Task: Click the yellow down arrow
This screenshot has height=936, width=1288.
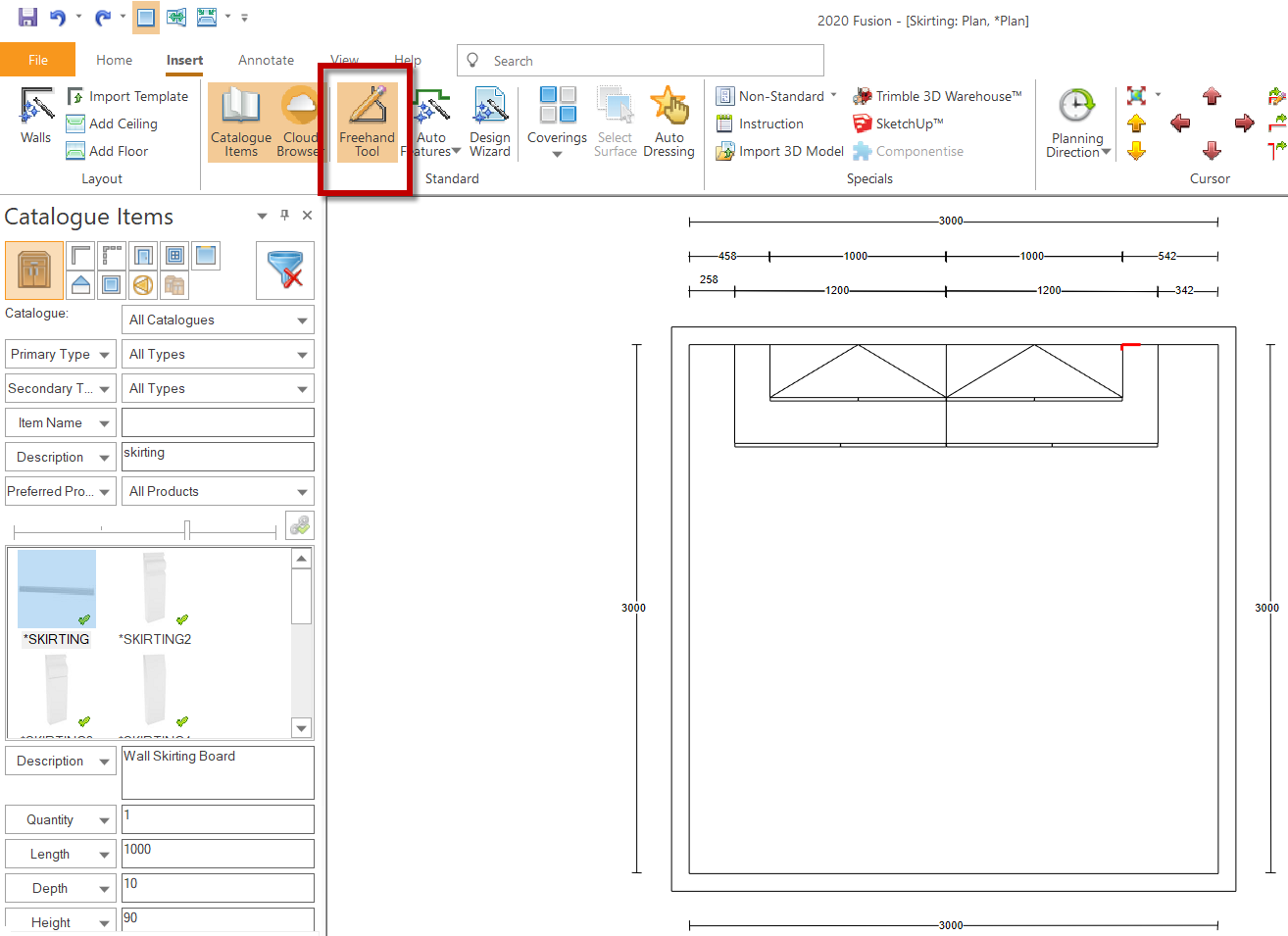Action: coord(1136,150)
